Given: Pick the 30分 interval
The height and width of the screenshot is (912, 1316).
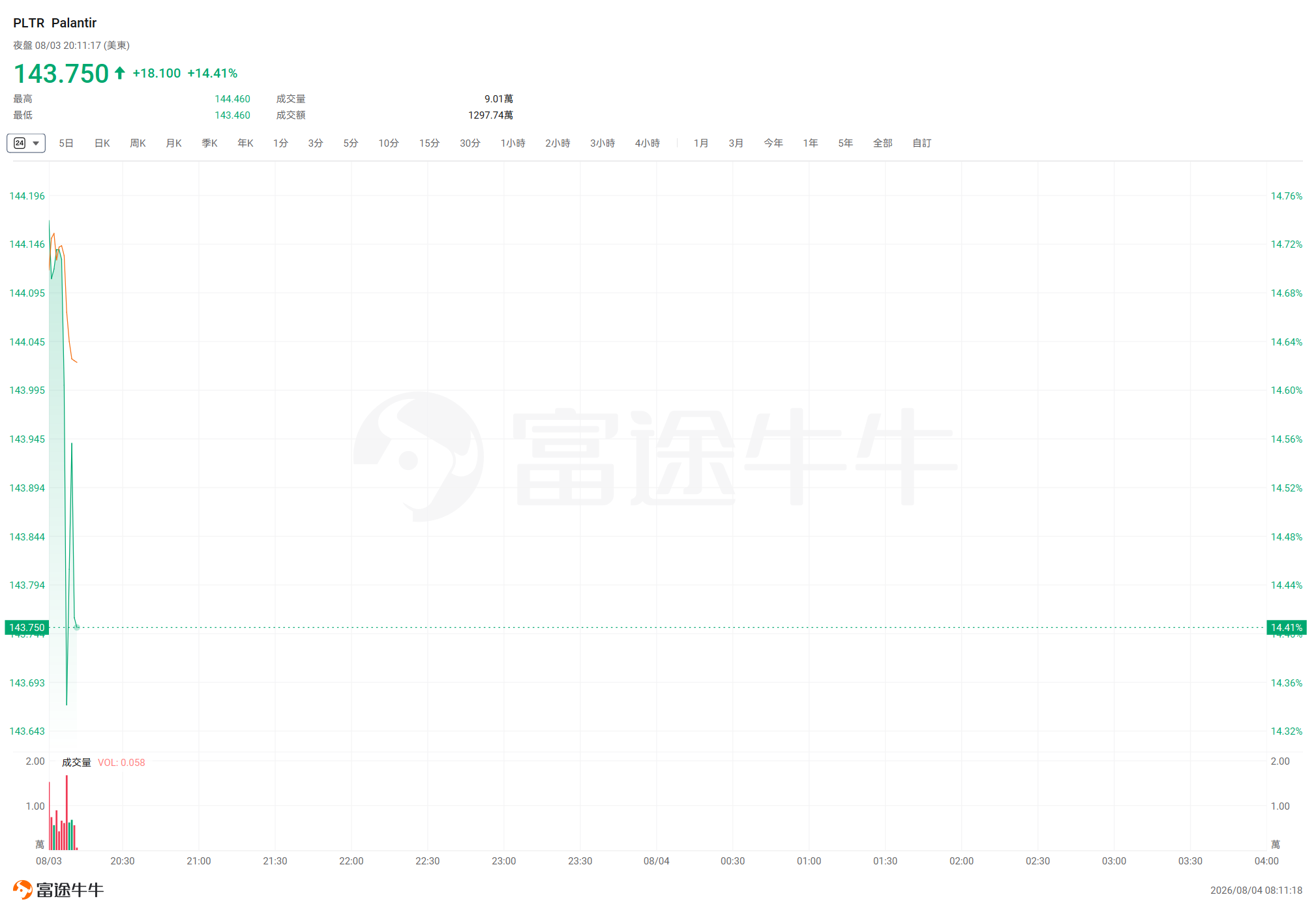Looking at the screenshot, I should [470, 143].
